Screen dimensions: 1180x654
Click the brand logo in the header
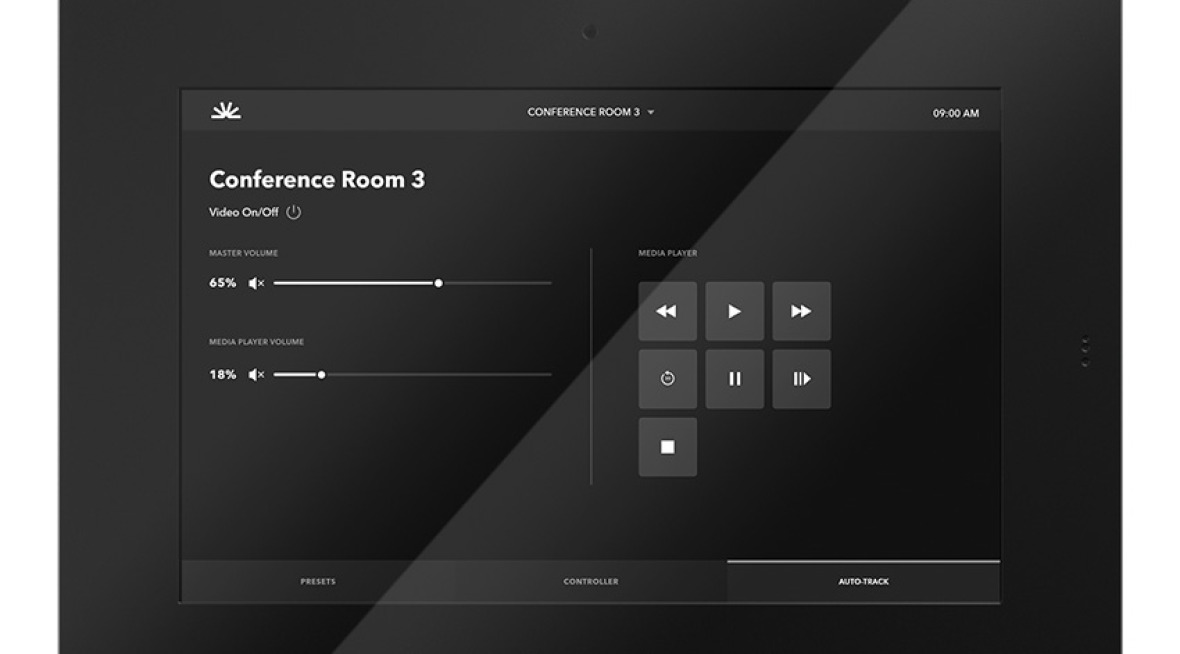(x=225, y=112)
